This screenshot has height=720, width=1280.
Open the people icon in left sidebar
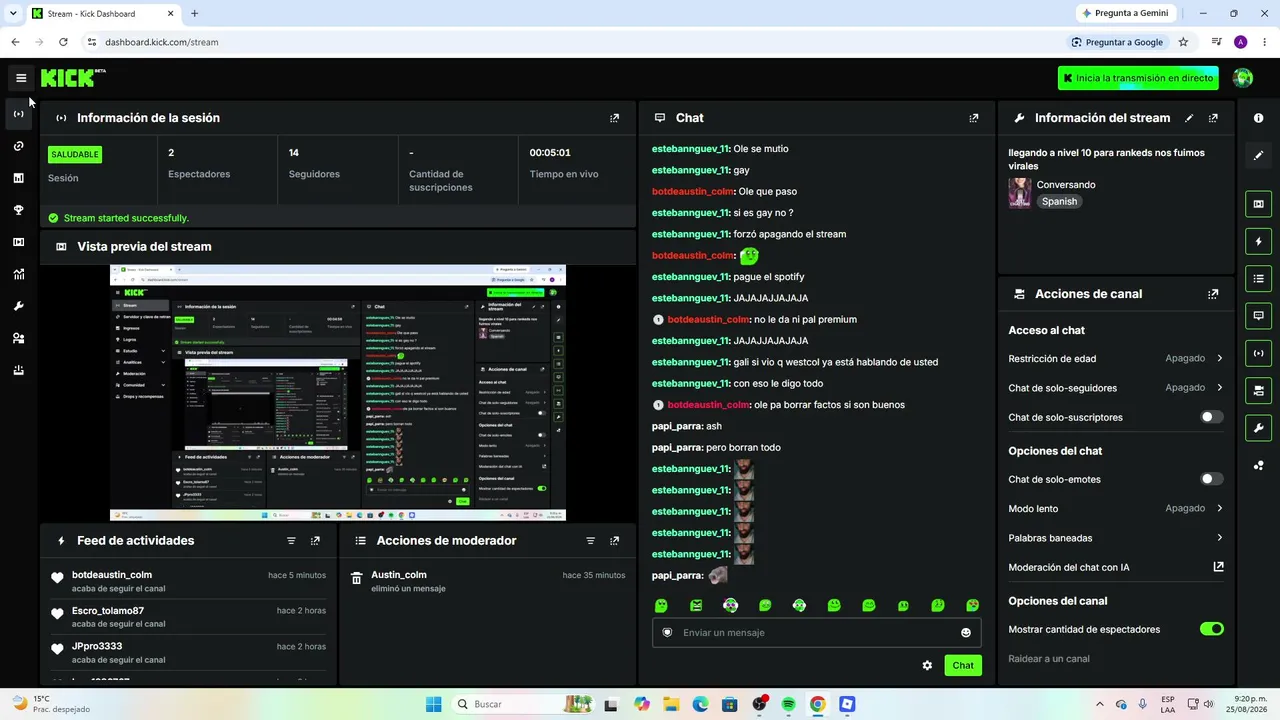coord(19,338)
